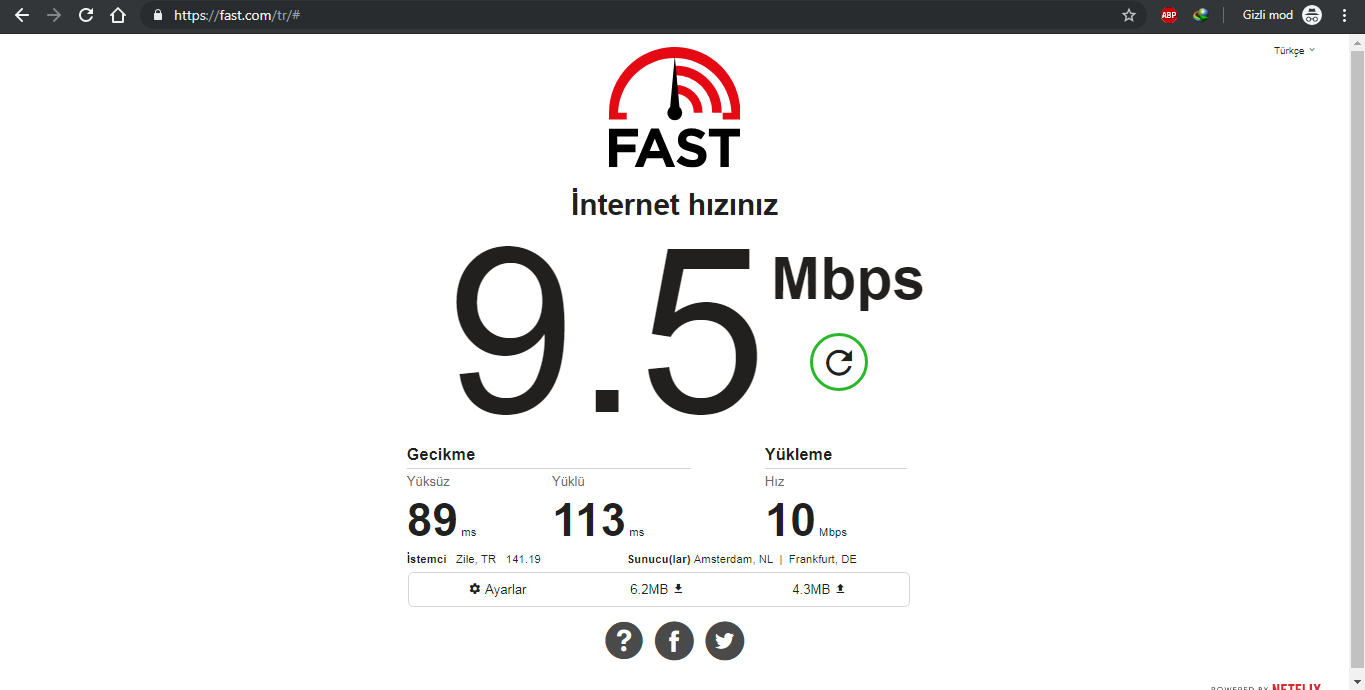Click the green retest refresh circle

pyautogui.click(x=839, y=362)
